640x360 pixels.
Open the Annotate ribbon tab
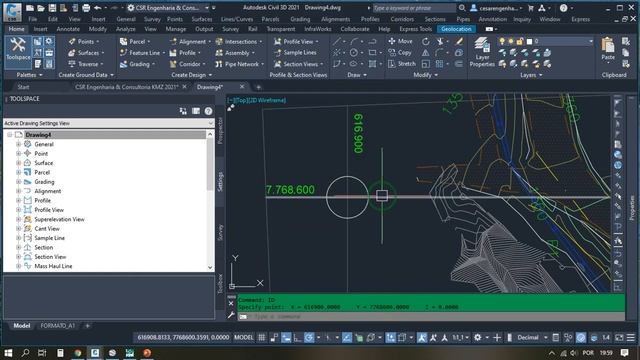68,29
